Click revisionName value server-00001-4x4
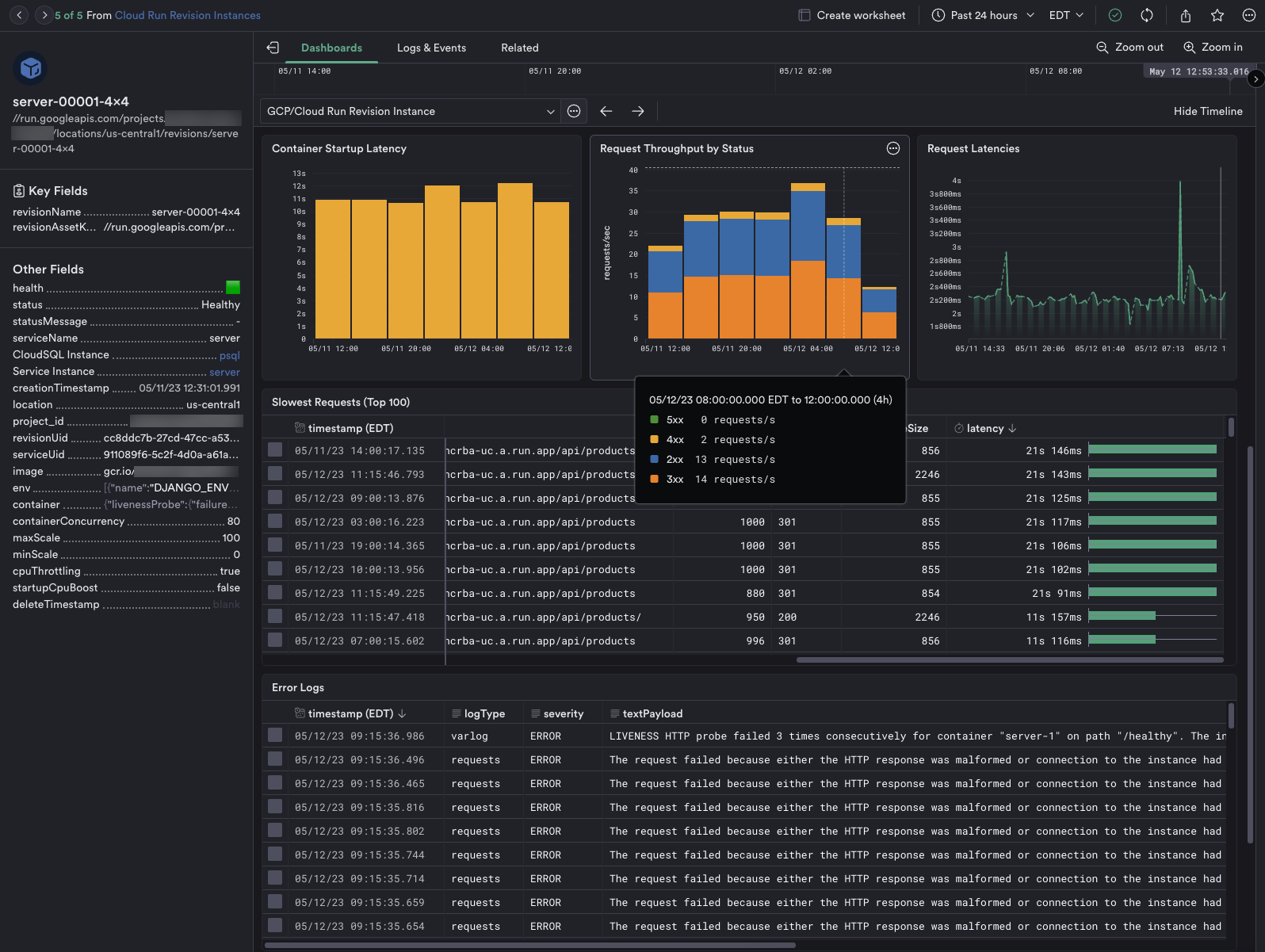 tap(196, 212)
